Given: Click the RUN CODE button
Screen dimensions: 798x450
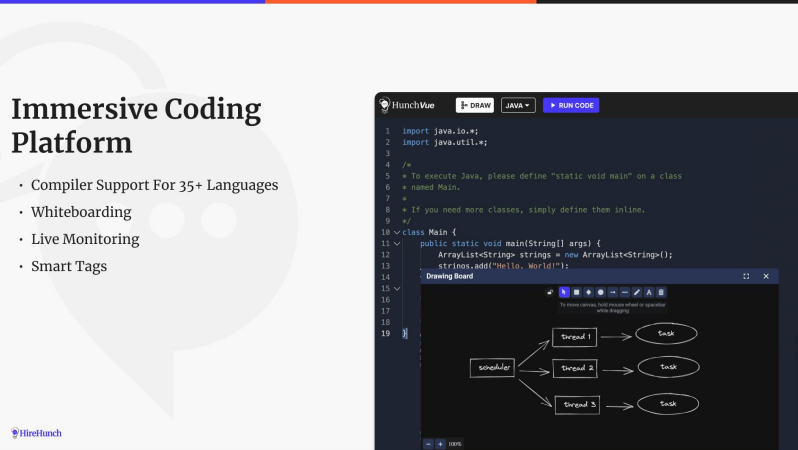Looking at the screenshot, I should pyautogui.click(x=571, y=105).
